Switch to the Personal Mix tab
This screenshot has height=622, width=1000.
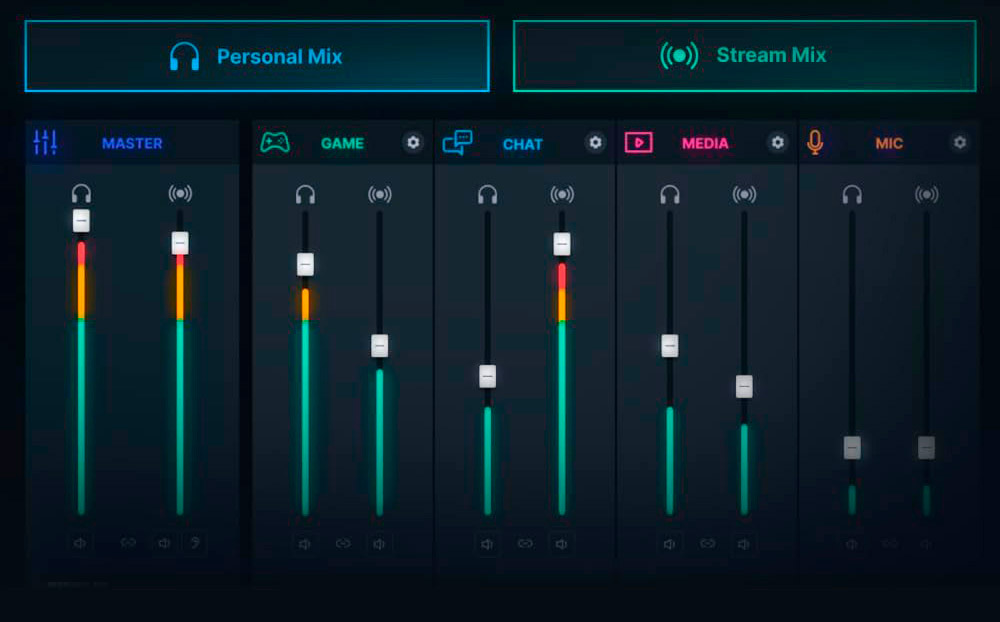[x=257, y=56]
